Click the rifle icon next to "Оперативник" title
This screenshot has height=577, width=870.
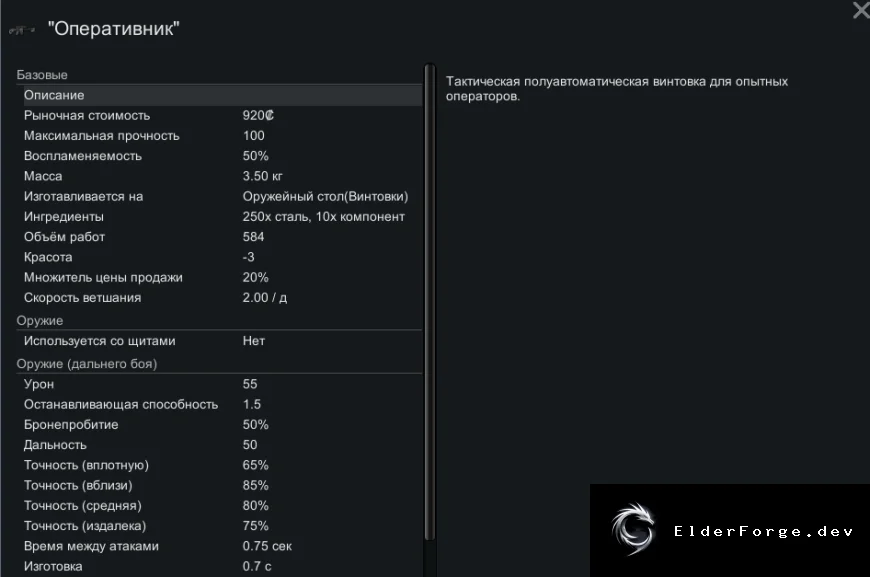[22, 30]
